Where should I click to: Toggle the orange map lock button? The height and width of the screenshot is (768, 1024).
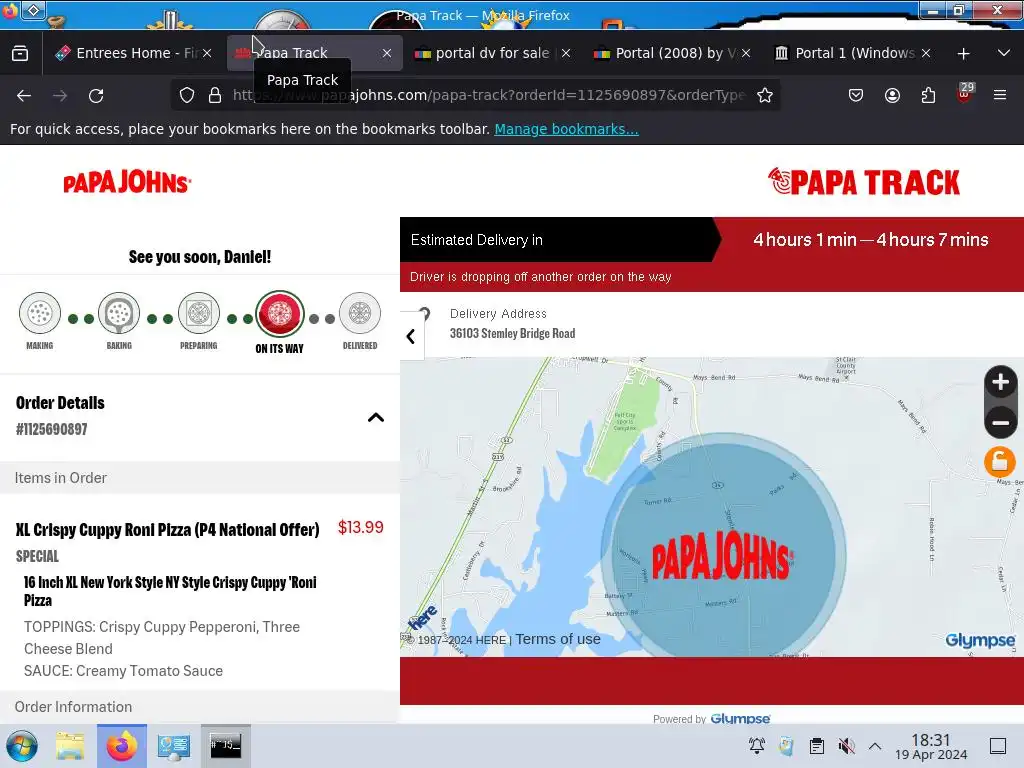click(1000, 462)
